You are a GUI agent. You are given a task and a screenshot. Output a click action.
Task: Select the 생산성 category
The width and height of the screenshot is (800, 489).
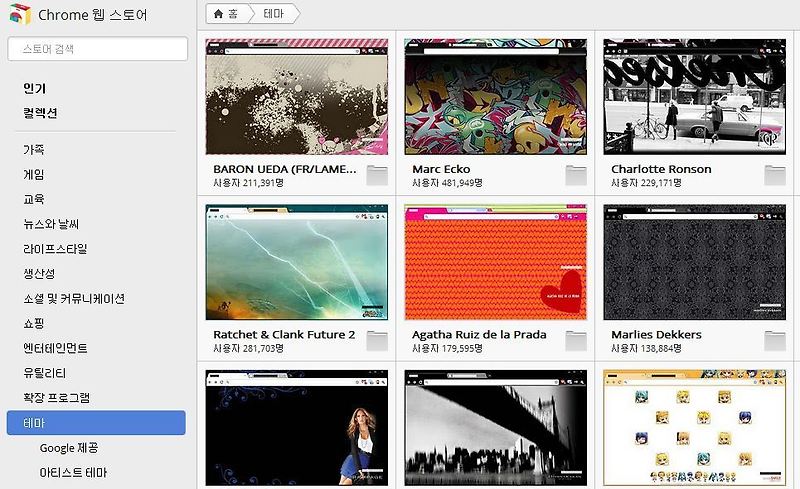coord(39,274)
